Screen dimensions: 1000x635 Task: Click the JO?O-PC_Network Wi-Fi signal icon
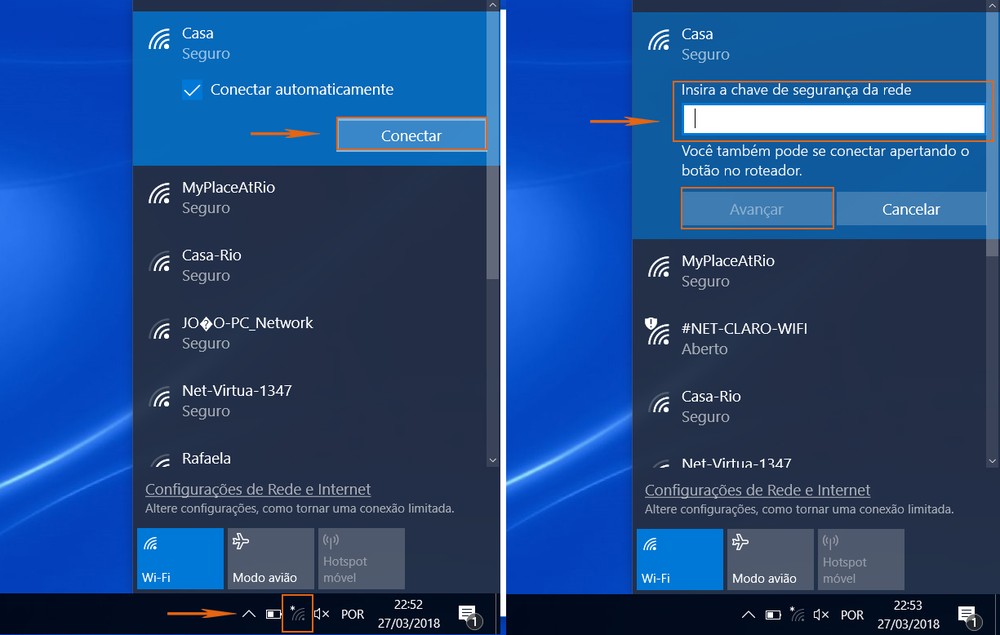159,329
